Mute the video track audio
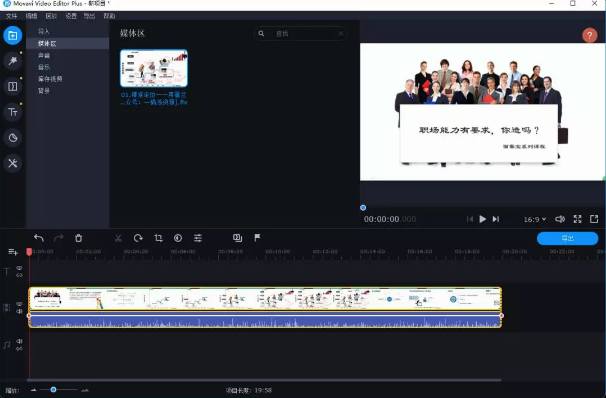This screenshot has height=398, width=606. 19,311
